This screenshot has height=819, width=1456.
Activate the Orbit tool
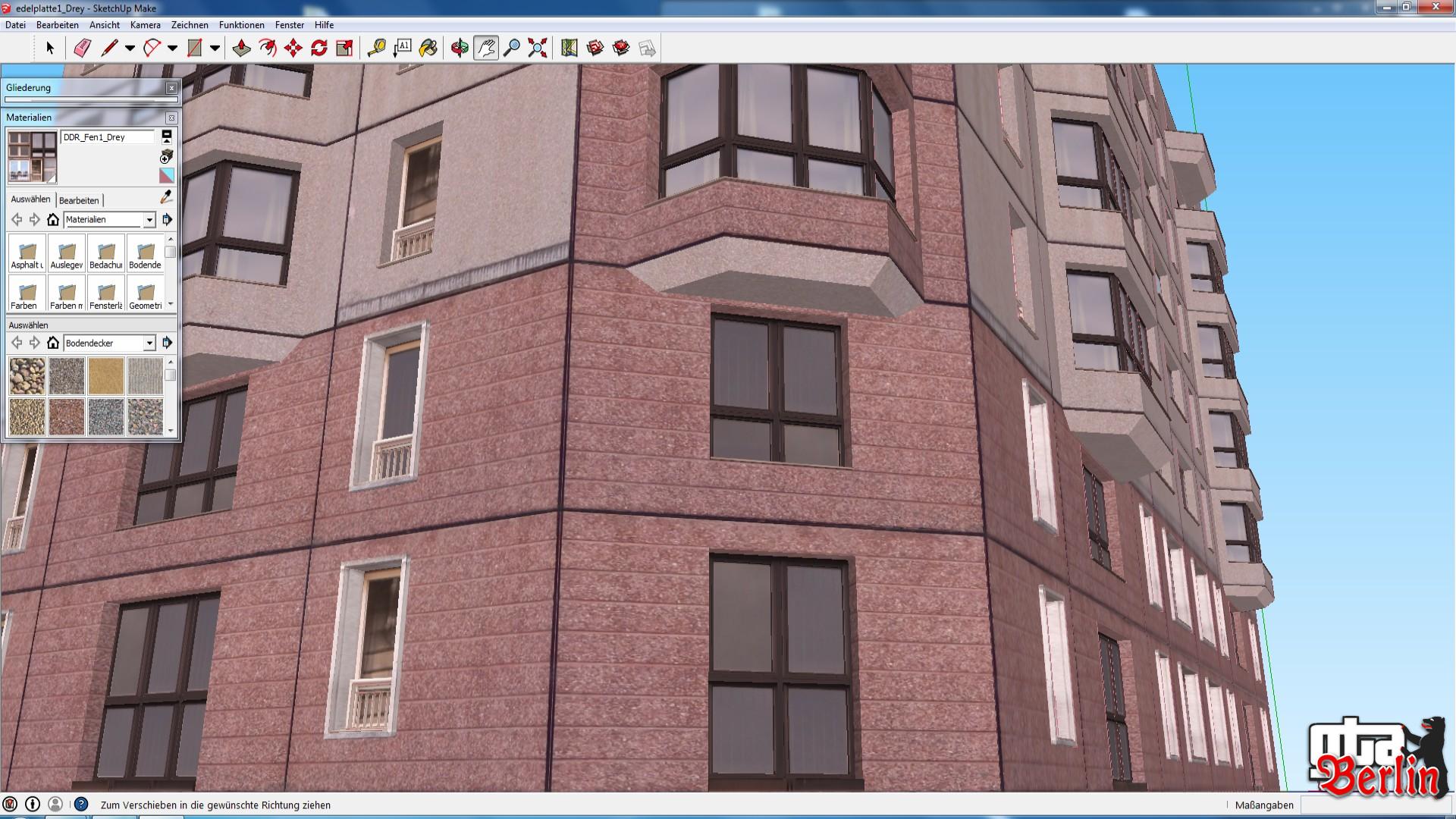[x=460, y=49]
